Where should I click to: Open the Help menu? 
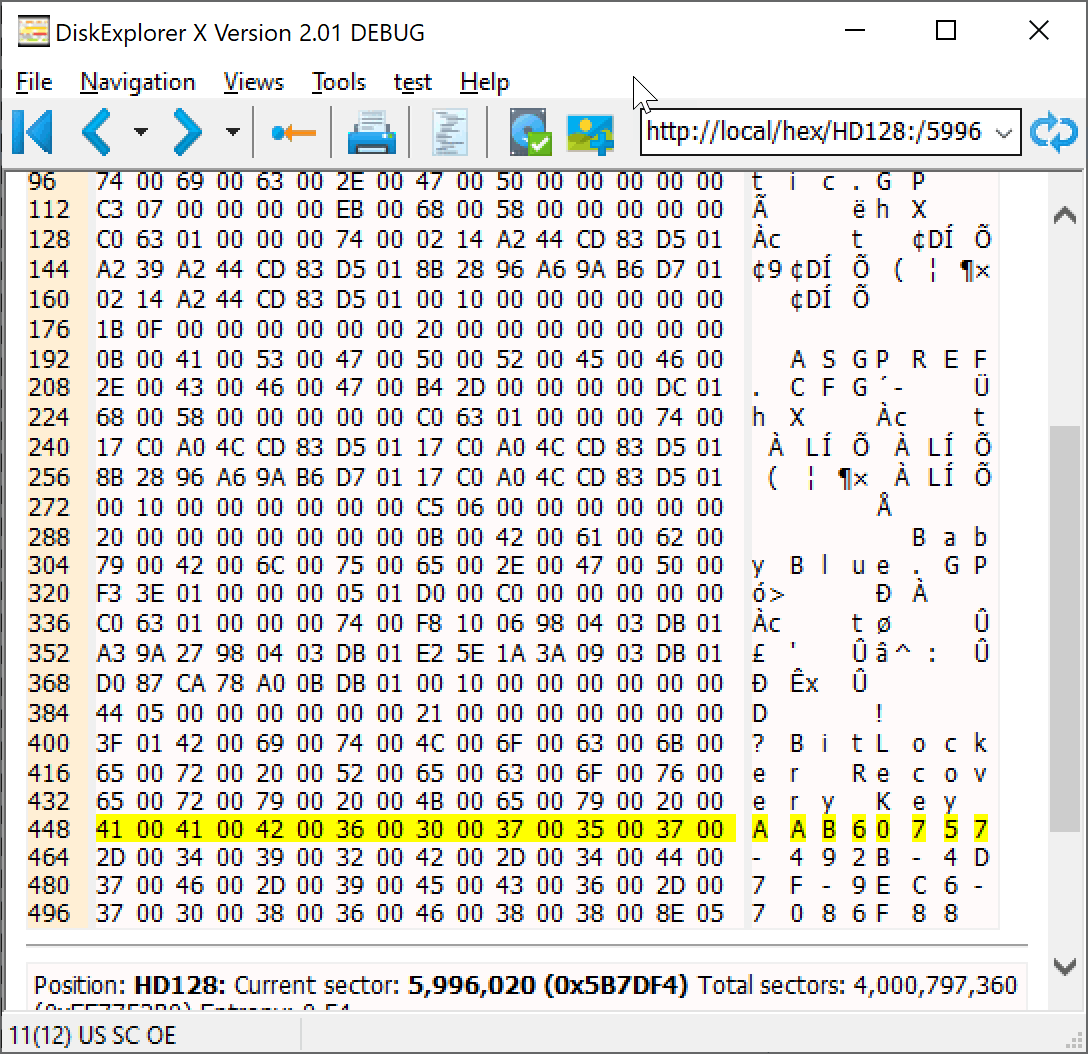point(484,82)
